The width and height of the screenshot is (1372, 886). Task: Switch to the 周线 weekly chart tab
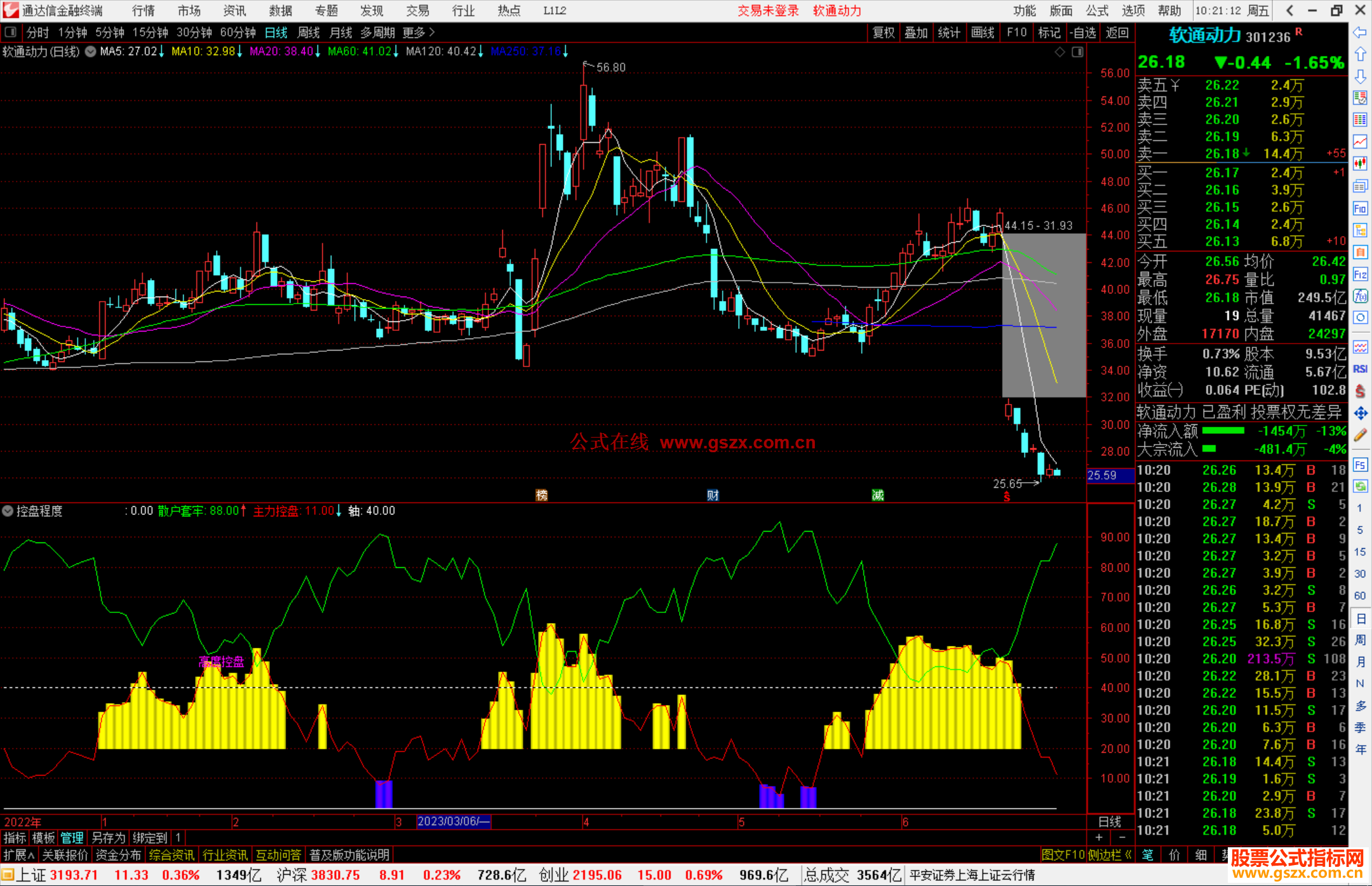[309, 32]
